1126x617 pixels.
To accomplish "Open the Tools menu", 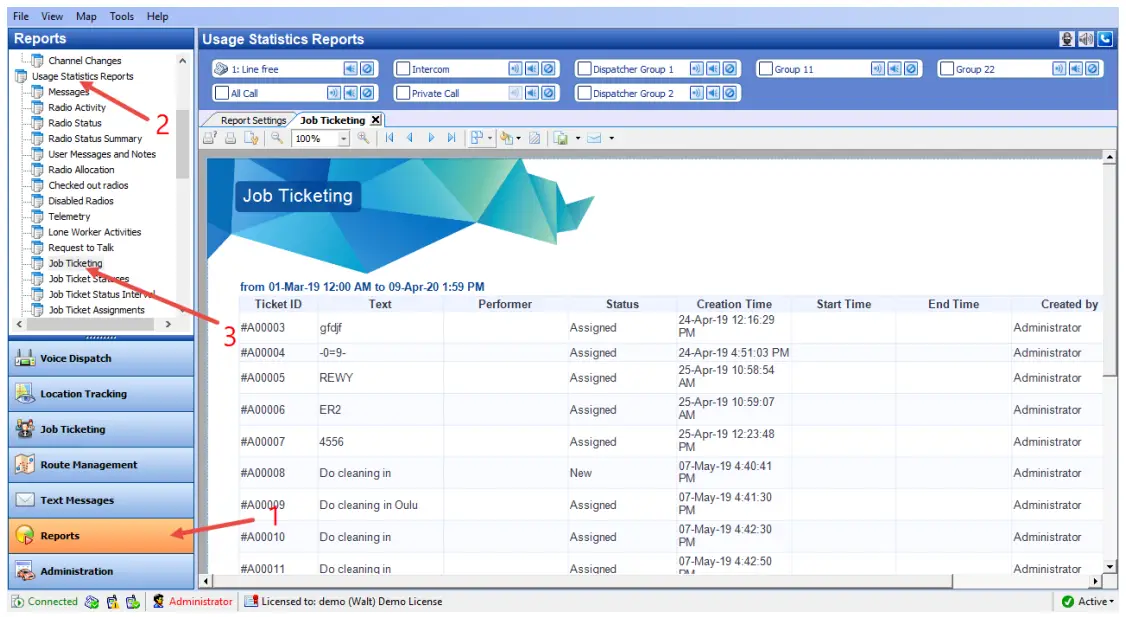I will click(x=121, y=15).
